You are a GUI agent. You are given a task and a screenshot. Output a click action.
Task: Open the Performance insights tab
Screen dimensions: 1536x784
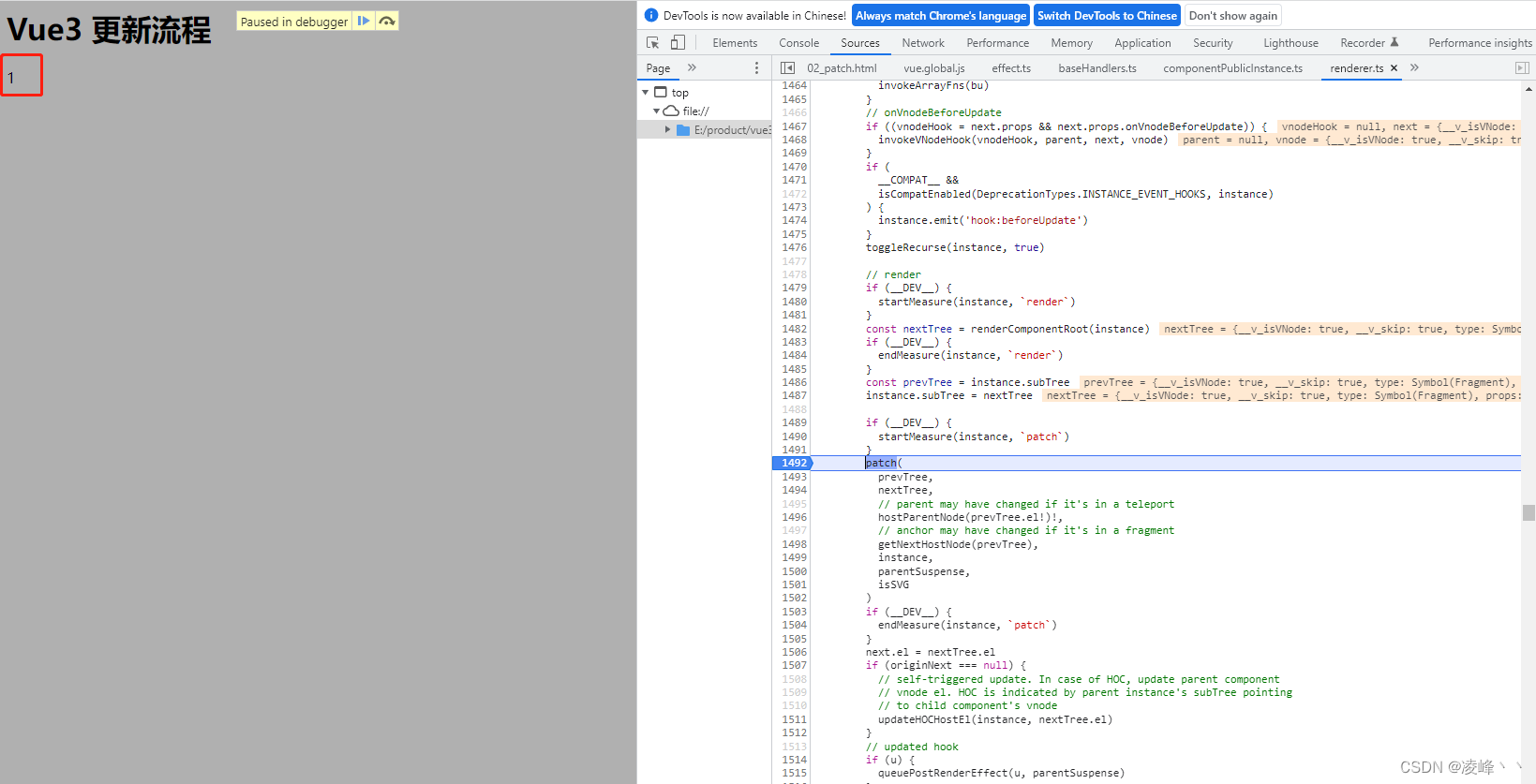click(x=1480, y=43)
